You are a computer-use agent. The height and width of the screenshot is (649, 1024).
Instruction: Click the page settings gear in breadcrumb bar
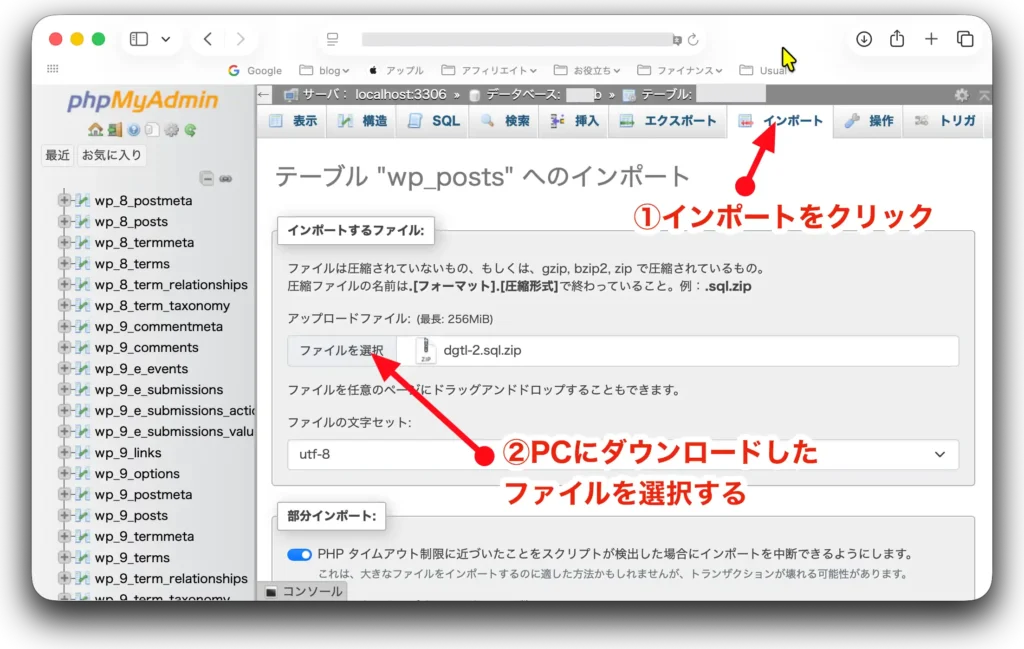[961, 95]
